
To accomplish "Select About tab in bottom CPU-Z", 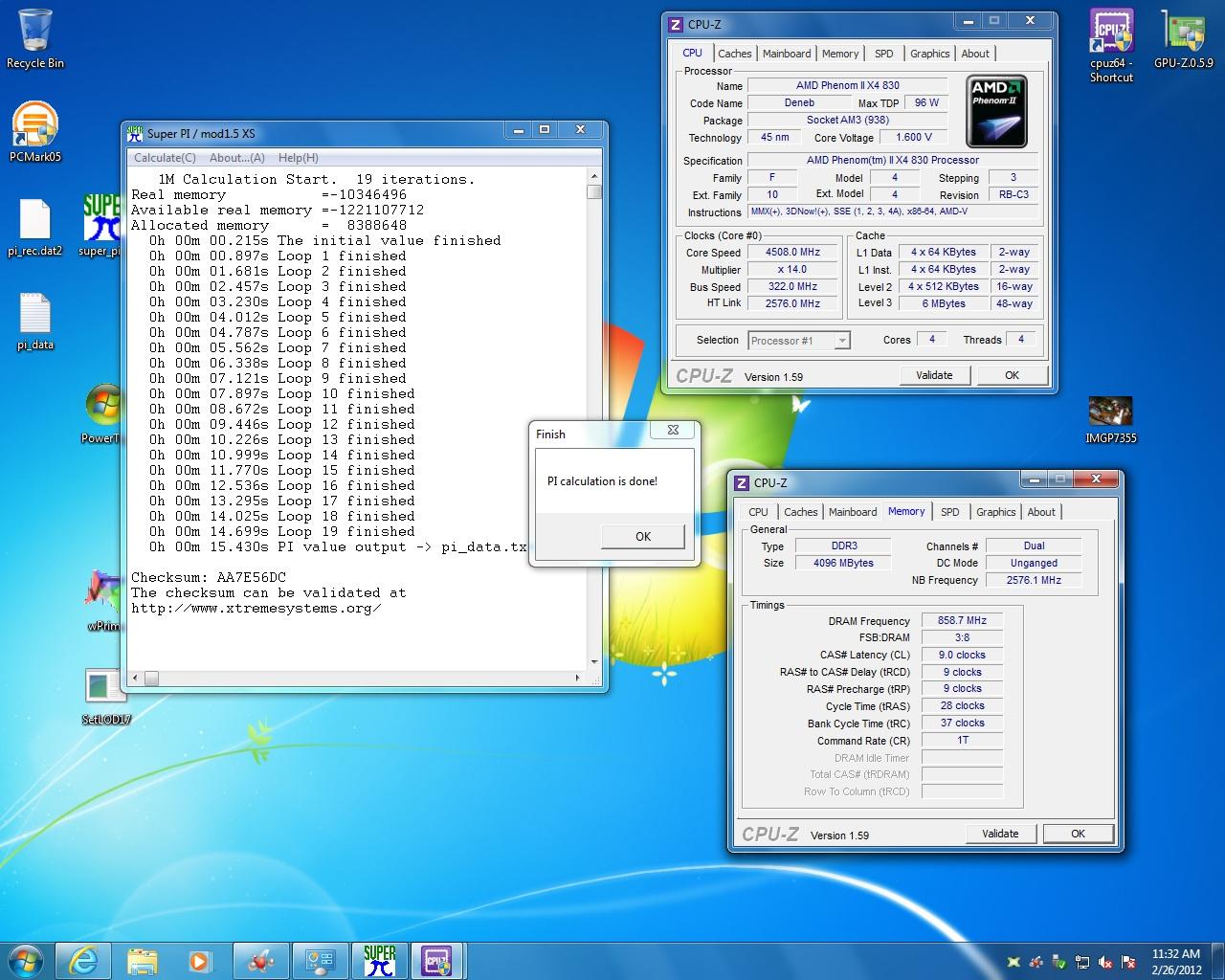I will (1041, 512).
